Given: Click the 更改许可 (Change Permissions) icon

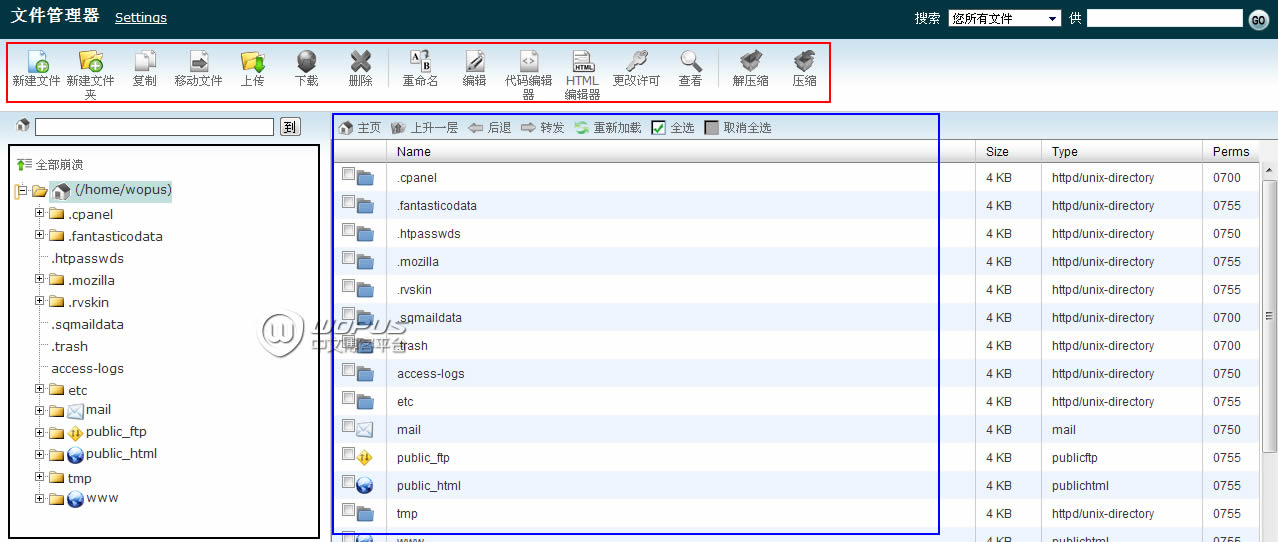Looking at the screenshot, I should [637, 61].
